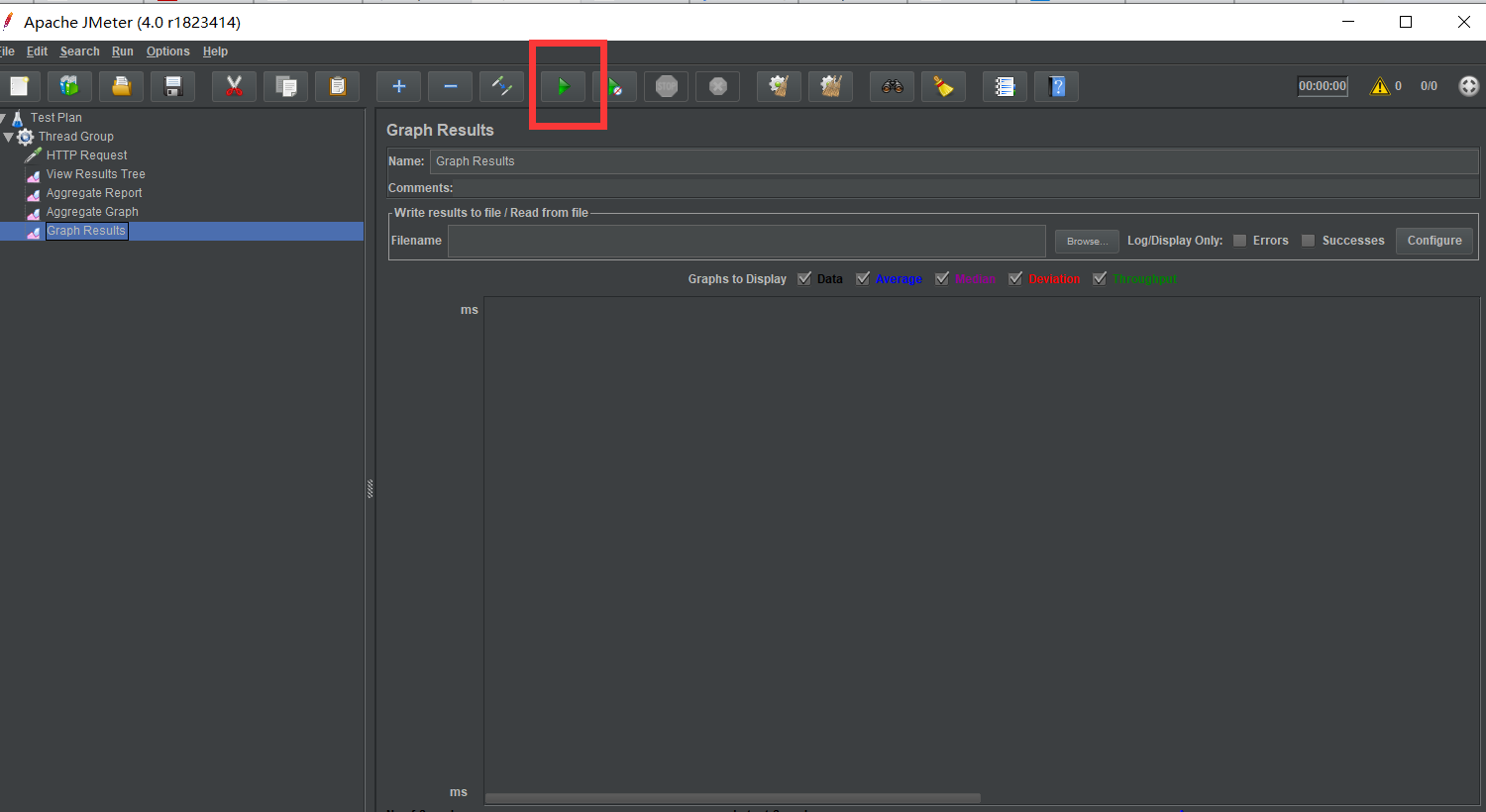Select View Results Tree listener

tap(95, 174)
